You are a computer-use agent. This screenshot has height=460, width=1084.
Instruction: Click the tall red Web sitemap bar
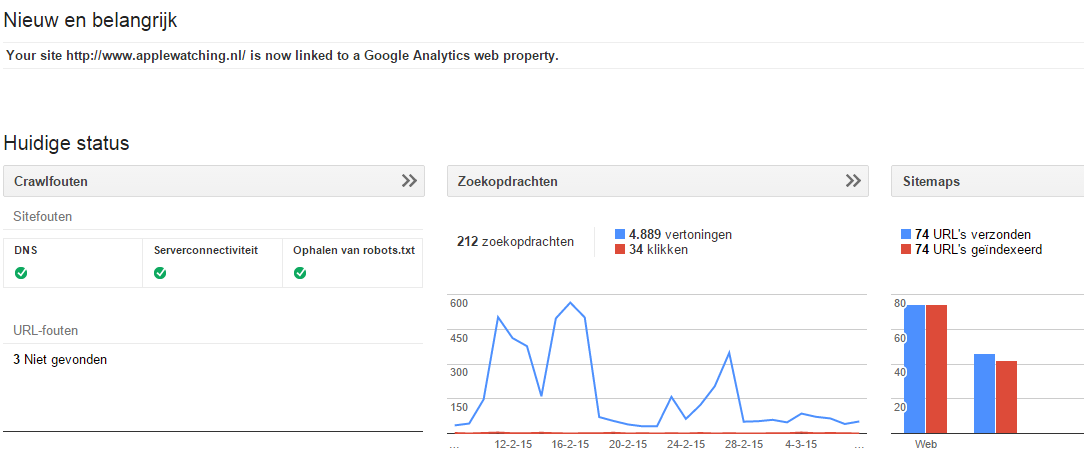937,369
